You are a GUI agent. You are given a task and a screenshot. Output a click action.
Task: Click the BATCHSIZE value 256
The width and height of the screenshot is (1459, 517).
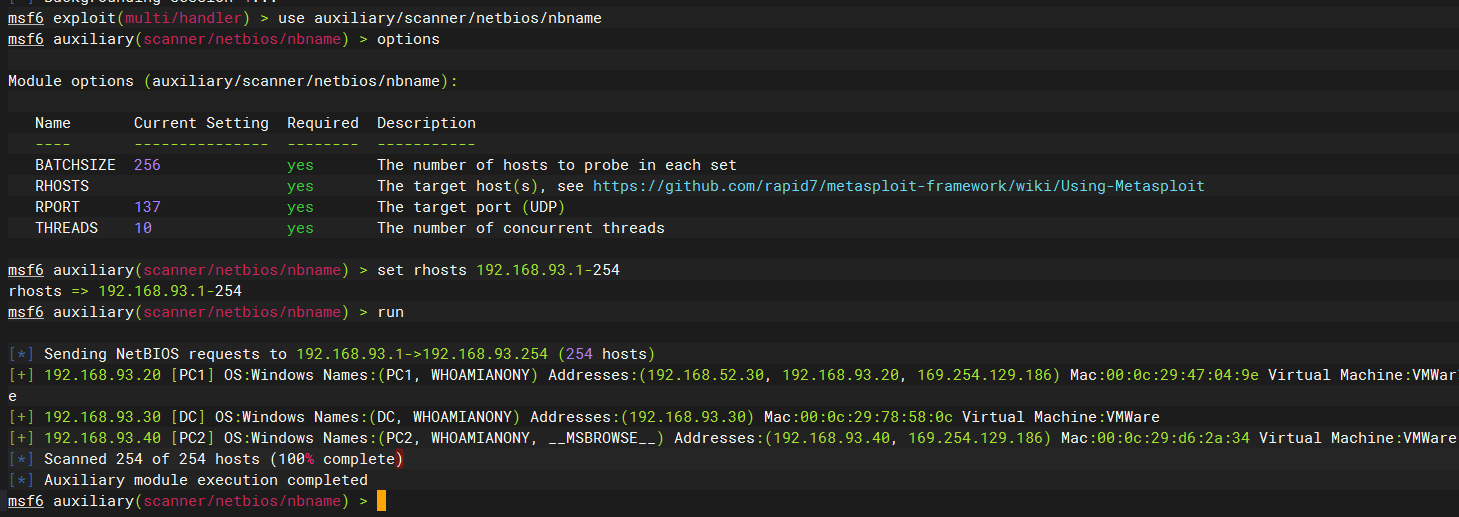(x=147, y=165)
